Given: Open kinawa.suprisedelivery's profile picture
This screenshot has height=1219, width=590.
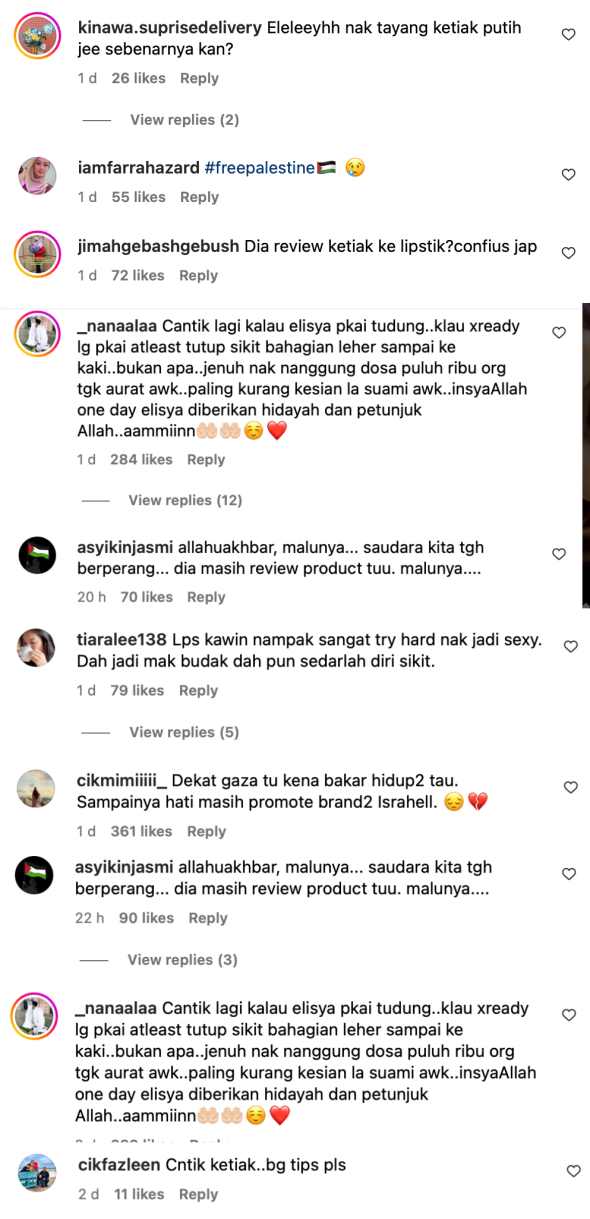Looking at the screenshot, I should point(36,37).
